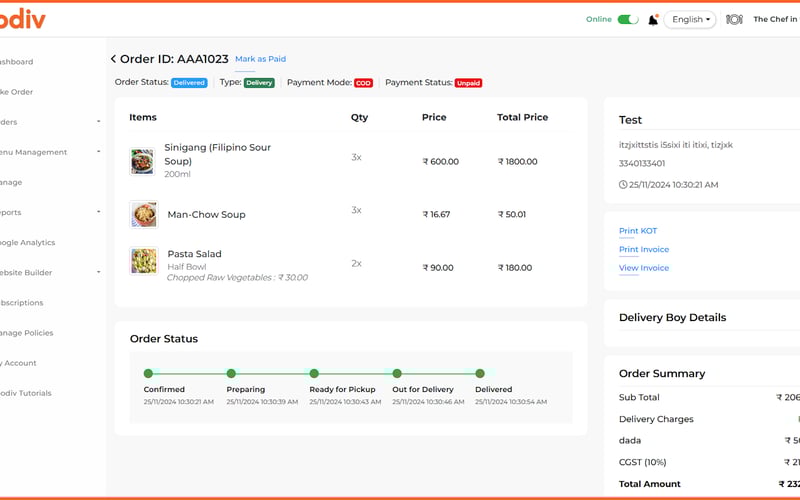Click the ₹ 16.67 price value
Screen dimensions: 800x500
pos(436,214)
